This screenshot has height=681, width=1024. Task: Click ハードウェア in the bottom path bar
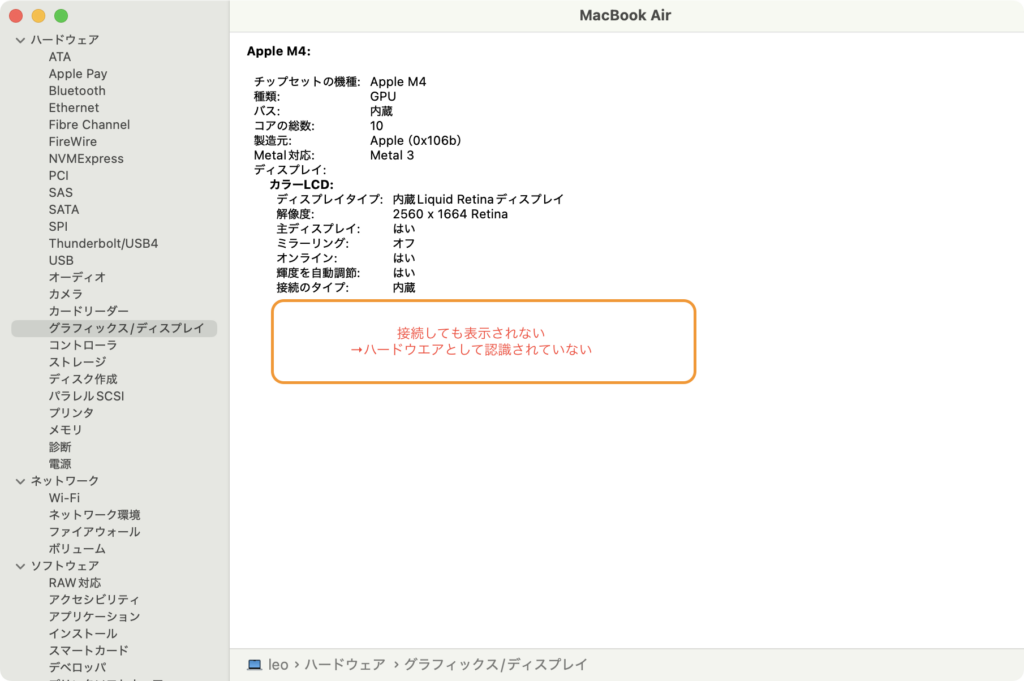pyautogui.click(x=344, y=664)
